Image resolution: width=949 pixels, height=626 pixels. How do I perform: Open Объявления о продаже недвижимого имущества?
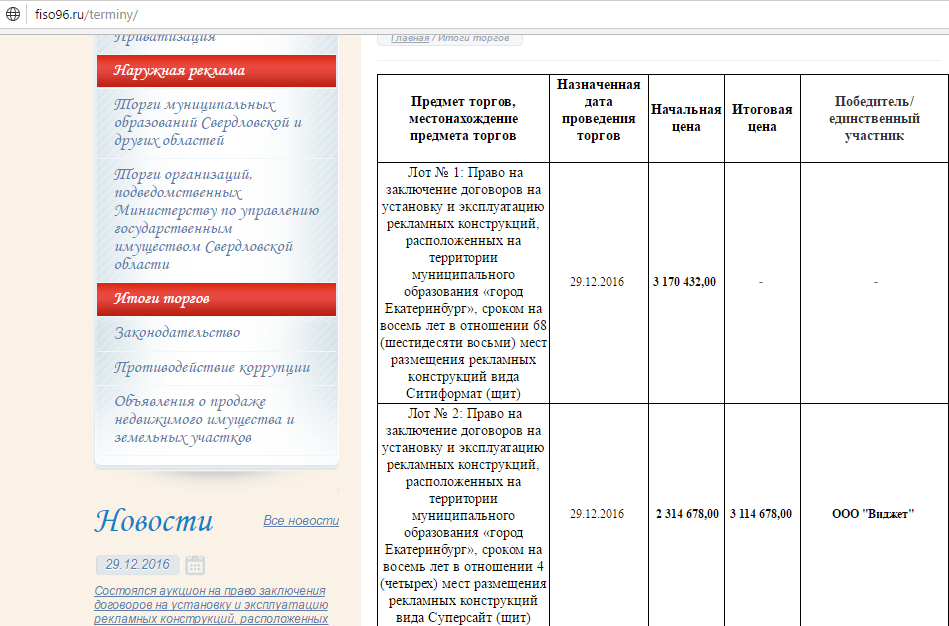pyautogui.click(x=216, y=420)
